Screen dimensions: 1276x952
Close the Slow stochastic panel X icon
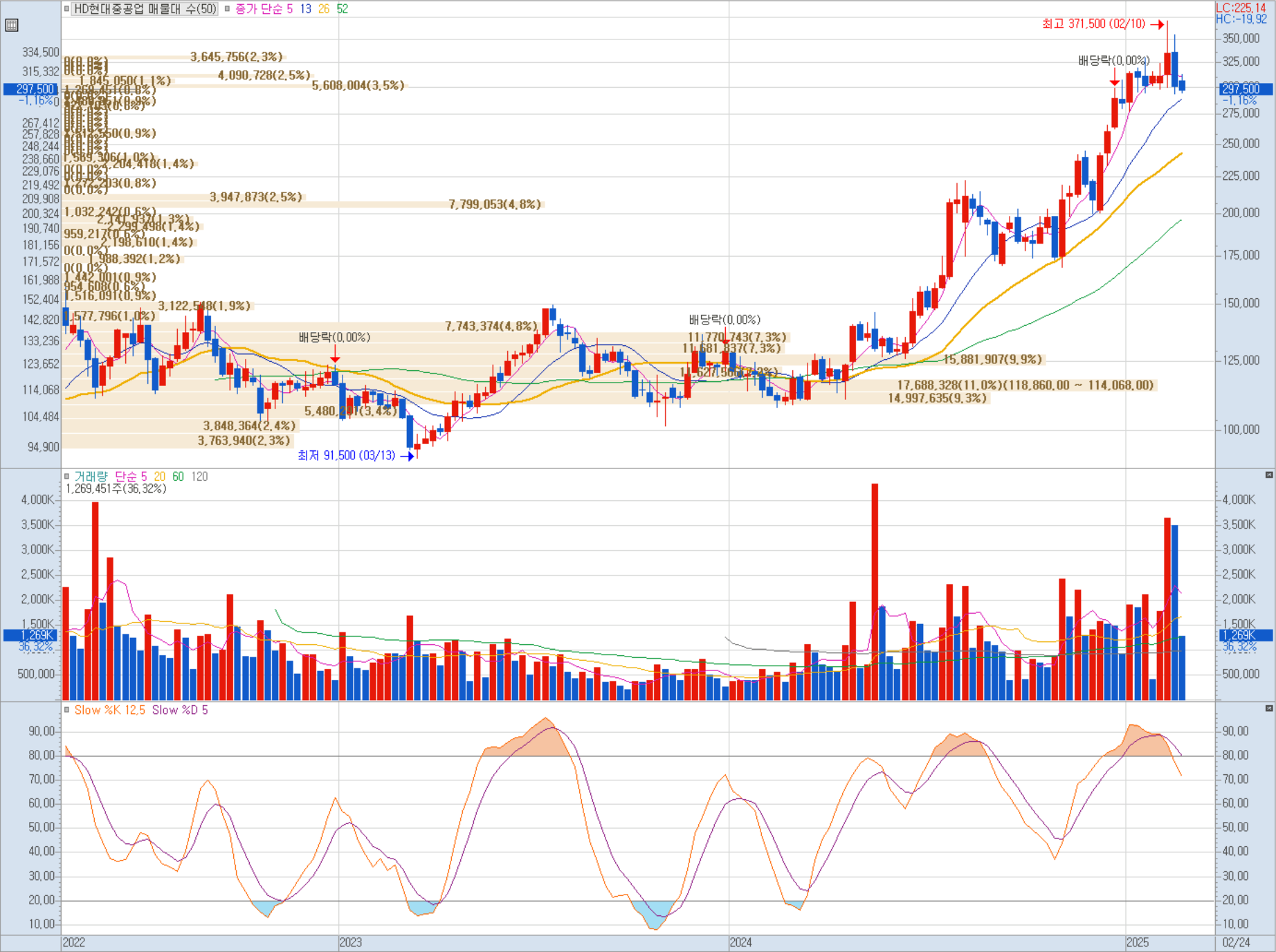[x=1269, y=708]
